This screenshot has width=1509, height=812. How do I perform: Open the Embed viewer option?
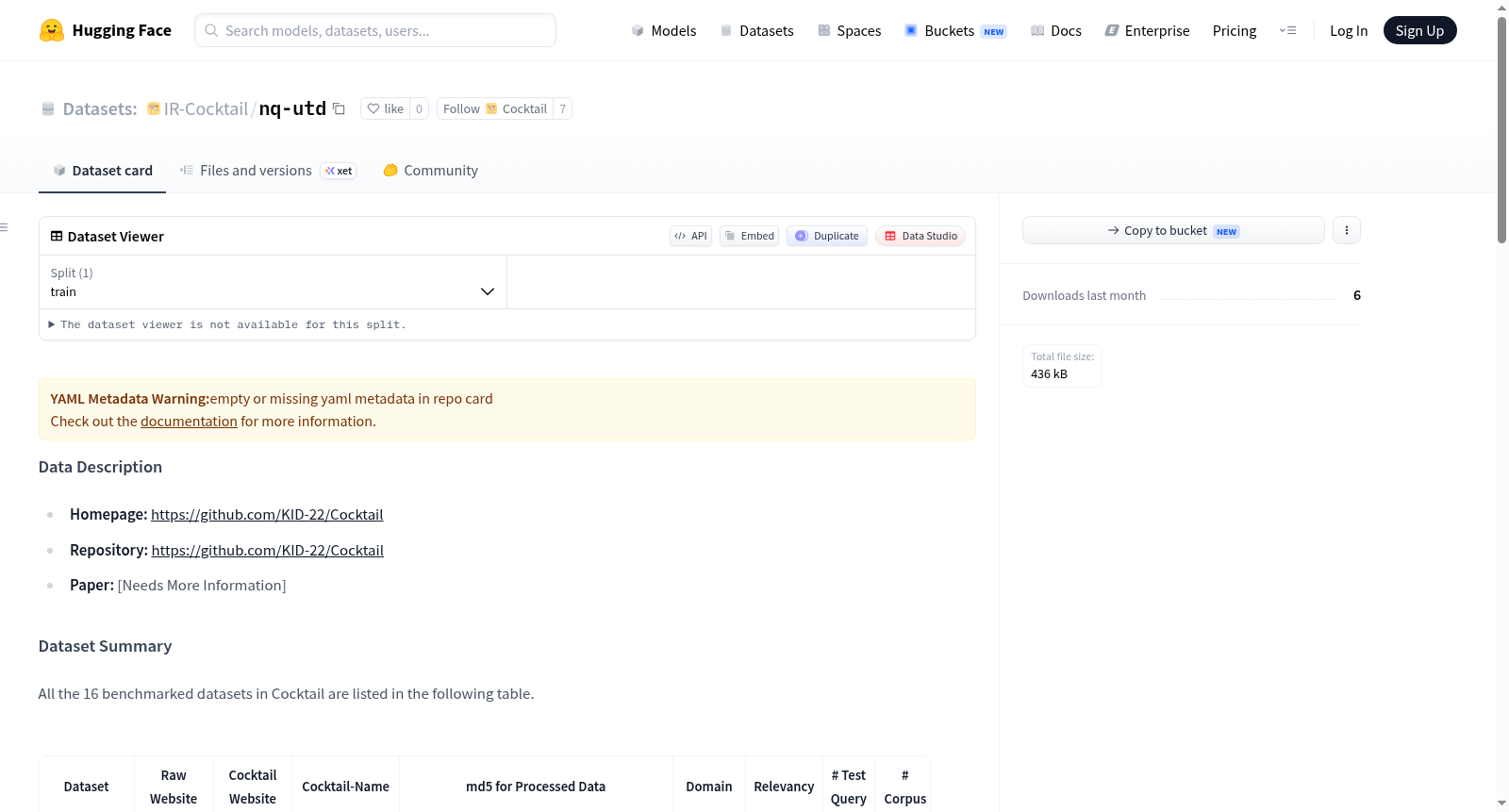coord(750,236)
